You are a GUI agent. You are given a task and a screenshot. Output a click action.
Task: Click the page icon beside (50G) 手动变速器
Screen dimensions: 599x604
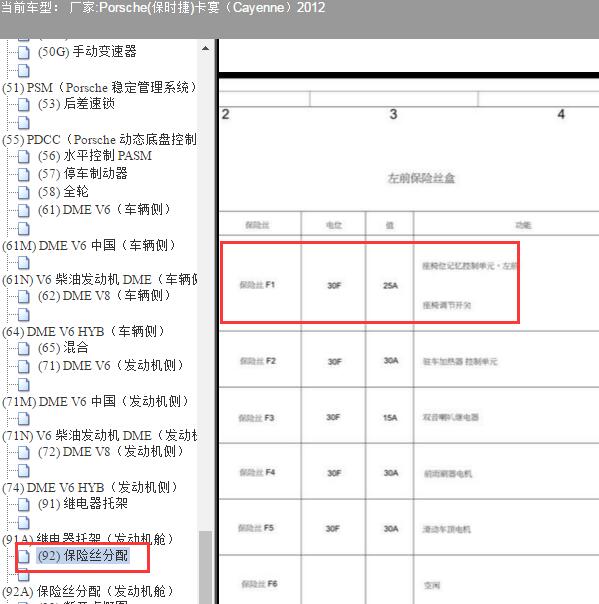(23, 52)
